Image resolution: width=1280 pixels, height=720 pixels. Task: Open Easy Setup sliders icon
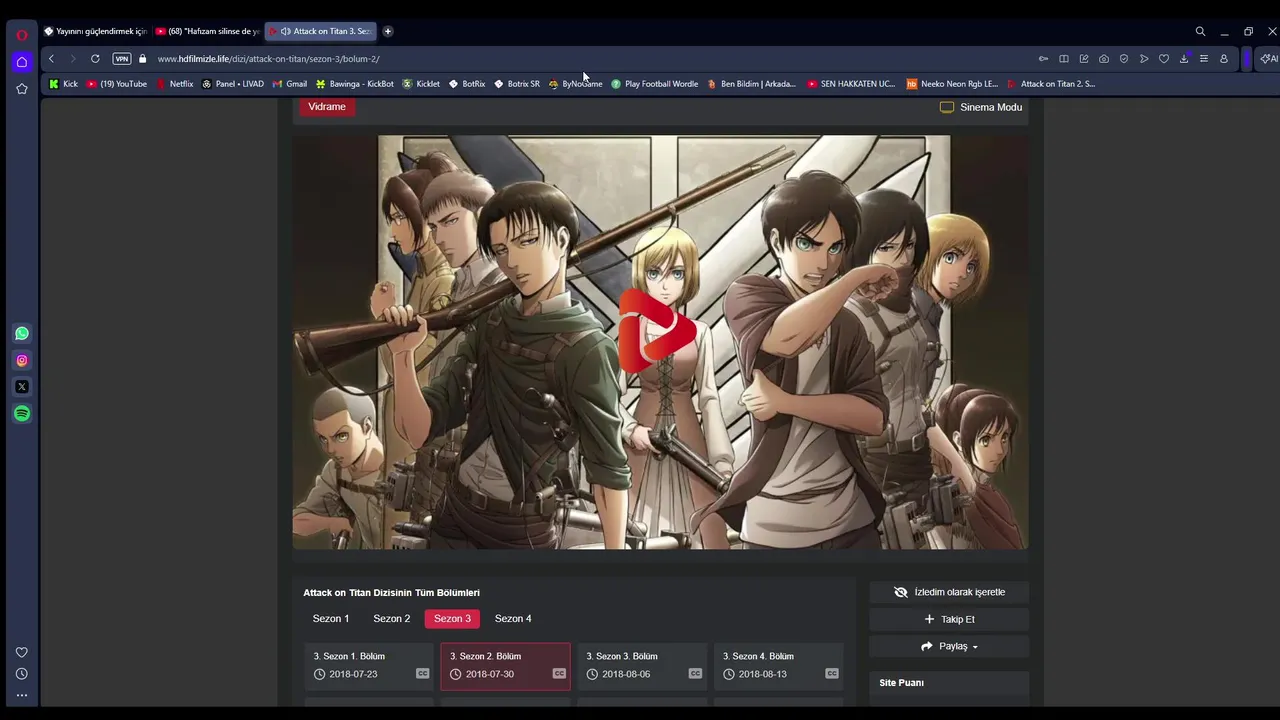[x=1204, y=59]
